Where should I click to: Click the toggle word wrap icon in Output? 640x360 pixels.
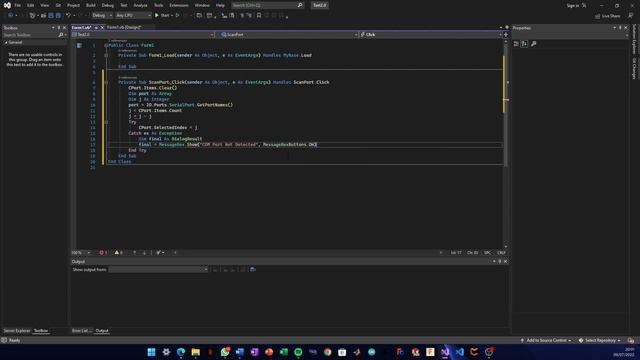[x=253, y=269]
